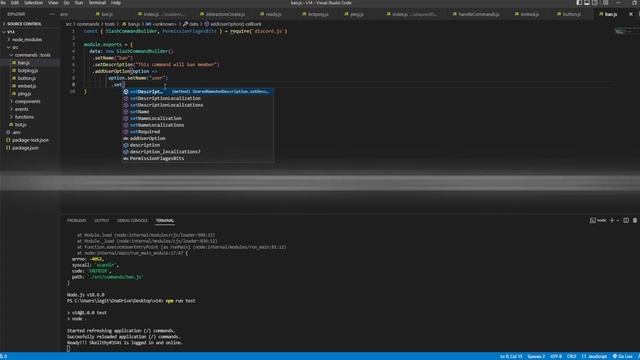Screen dimensions: 640x360
Task: Switch to the ready.js editor tab
Action: tap(271, 14)
